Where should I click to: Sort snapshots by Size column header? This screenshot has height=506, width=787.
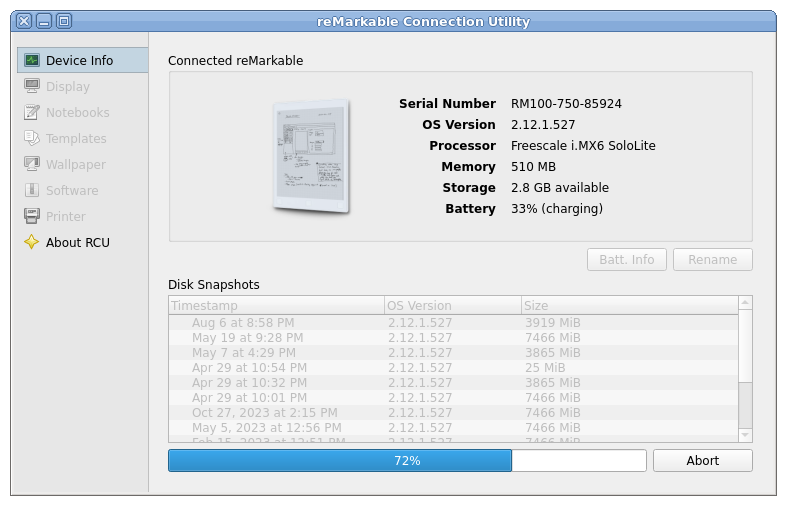pos(630,305)
